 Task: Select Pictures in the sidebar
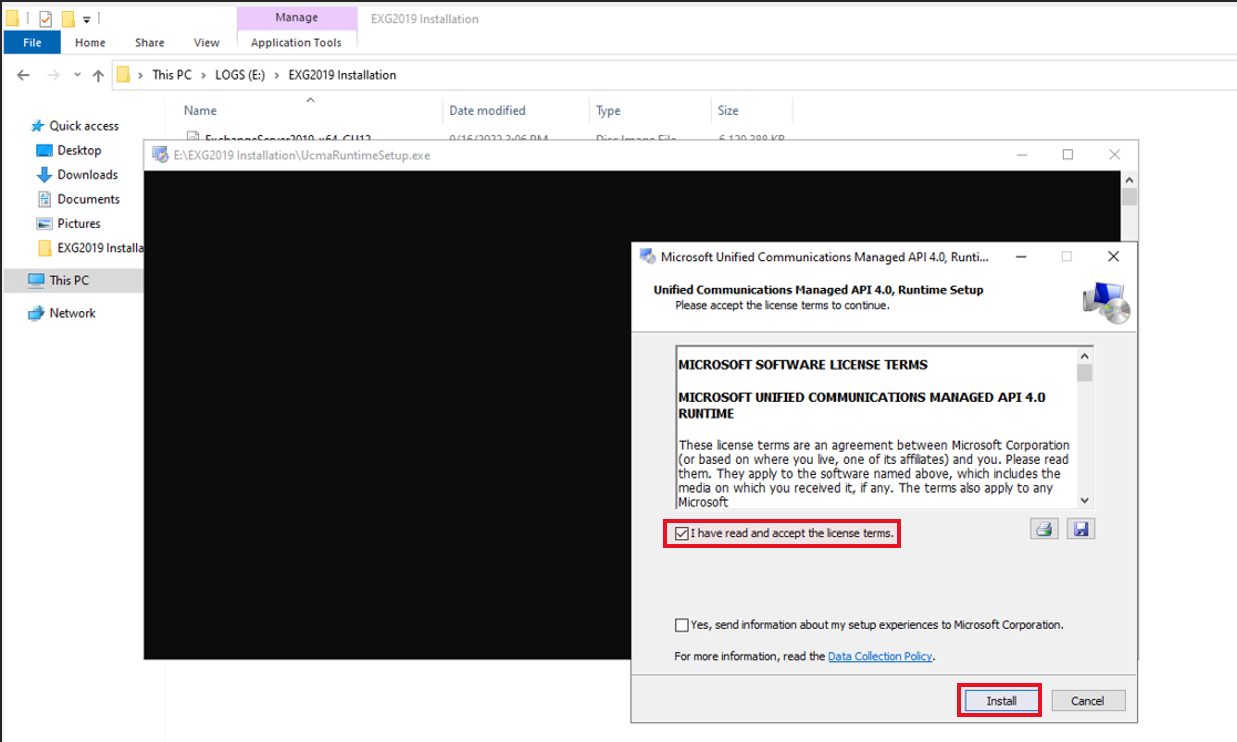[x=80, y=223]
